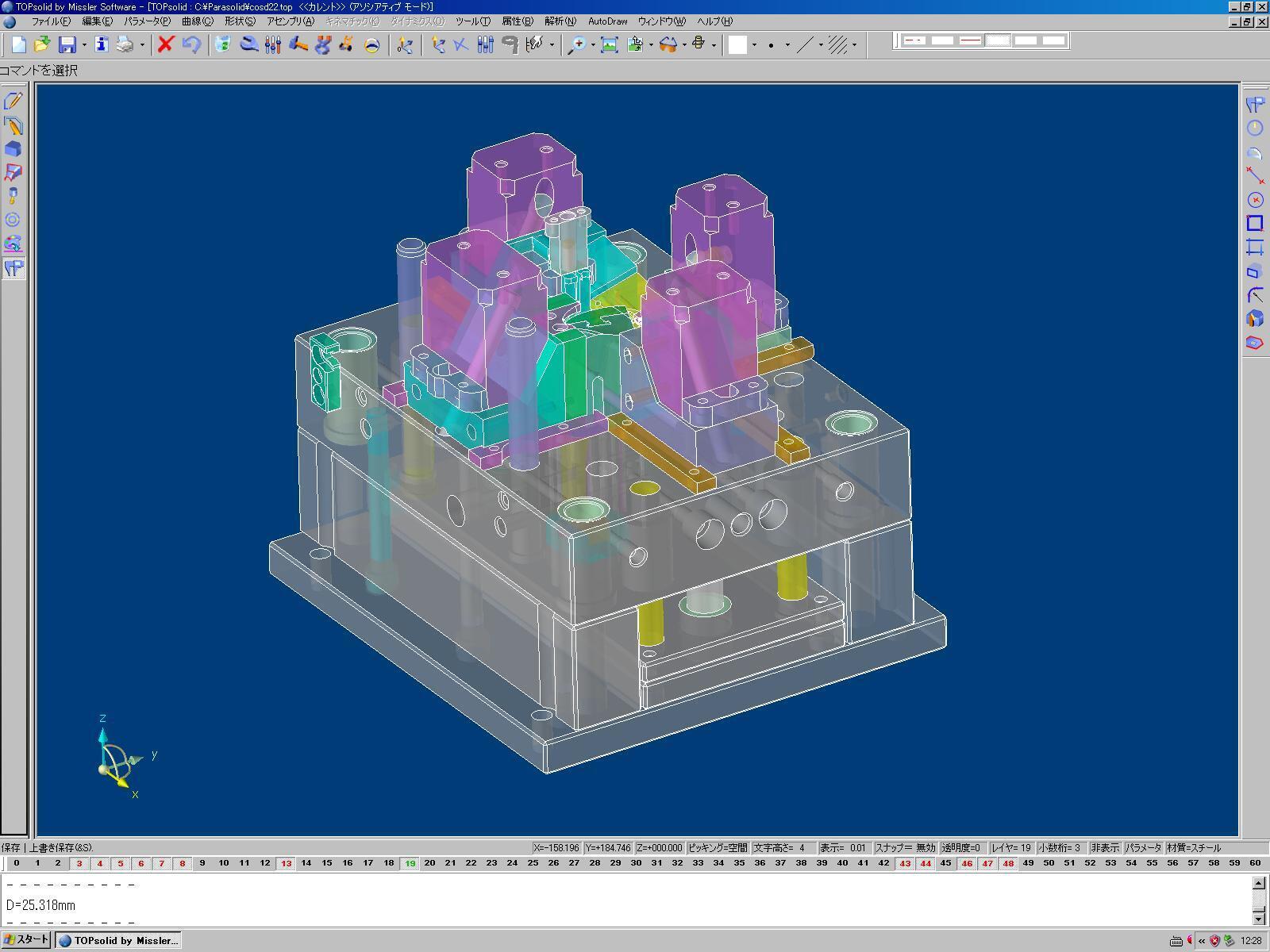Toggle layer 43 visibility in layer bar
This screenshot has height=952, width=1270.
(x=905, y=863)
